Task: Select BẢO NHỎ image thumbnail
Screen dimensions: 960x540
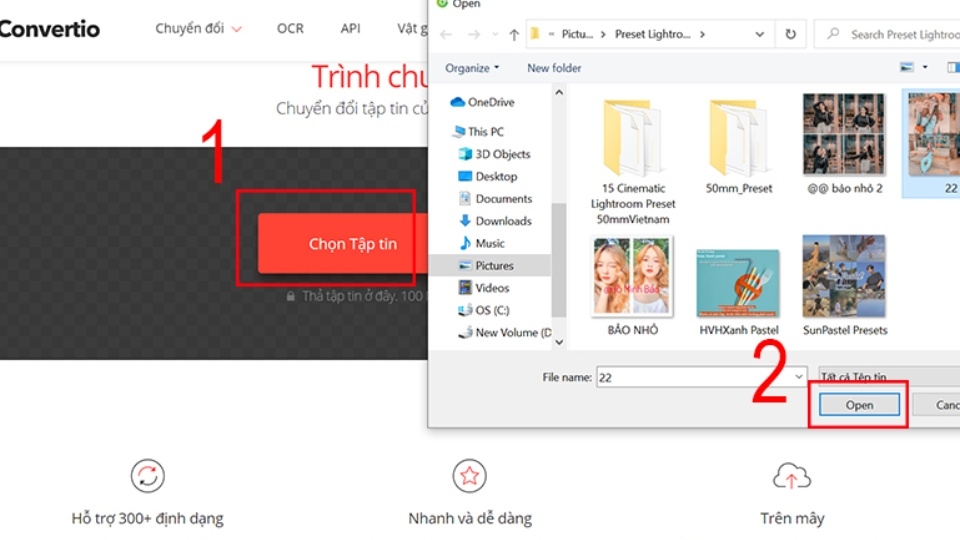Action: pyautogui.click(x=632, y=286)
